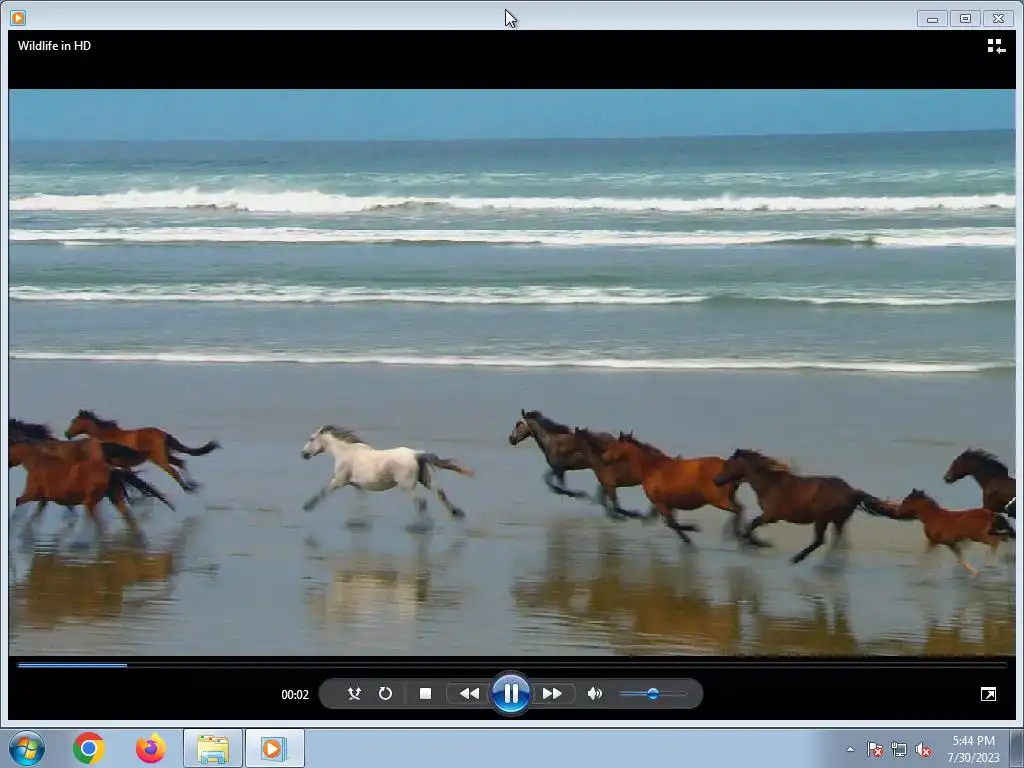The height and width of the screenshot is (768, 1024).
Task: Click the Wildlife in HD title
Action: click(x=54, y=46)
